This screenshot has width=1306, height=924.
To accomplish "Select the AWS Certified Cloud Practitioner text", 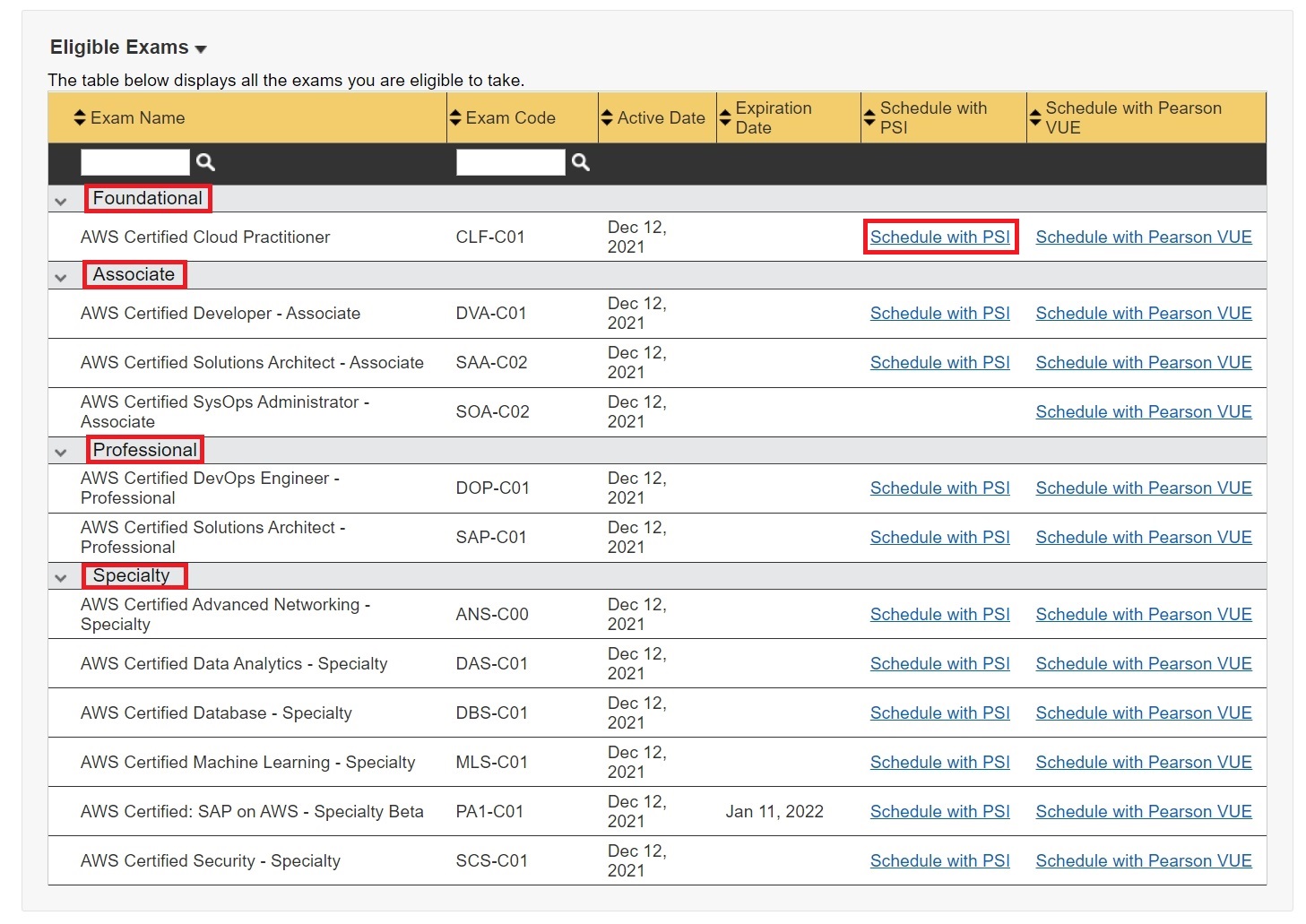I will [x=205, y=237].
